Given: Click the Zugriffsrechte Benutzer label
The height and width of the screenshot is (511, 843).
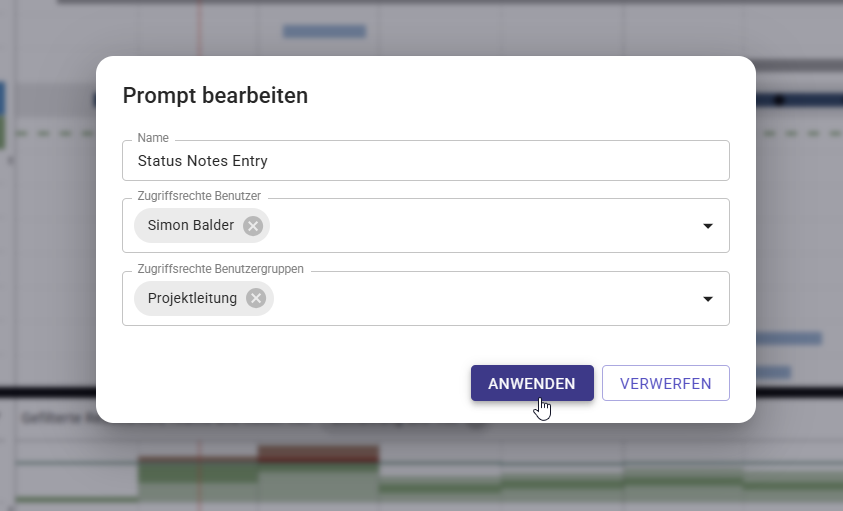Looking at the screenshot, I should coord(198,196).
